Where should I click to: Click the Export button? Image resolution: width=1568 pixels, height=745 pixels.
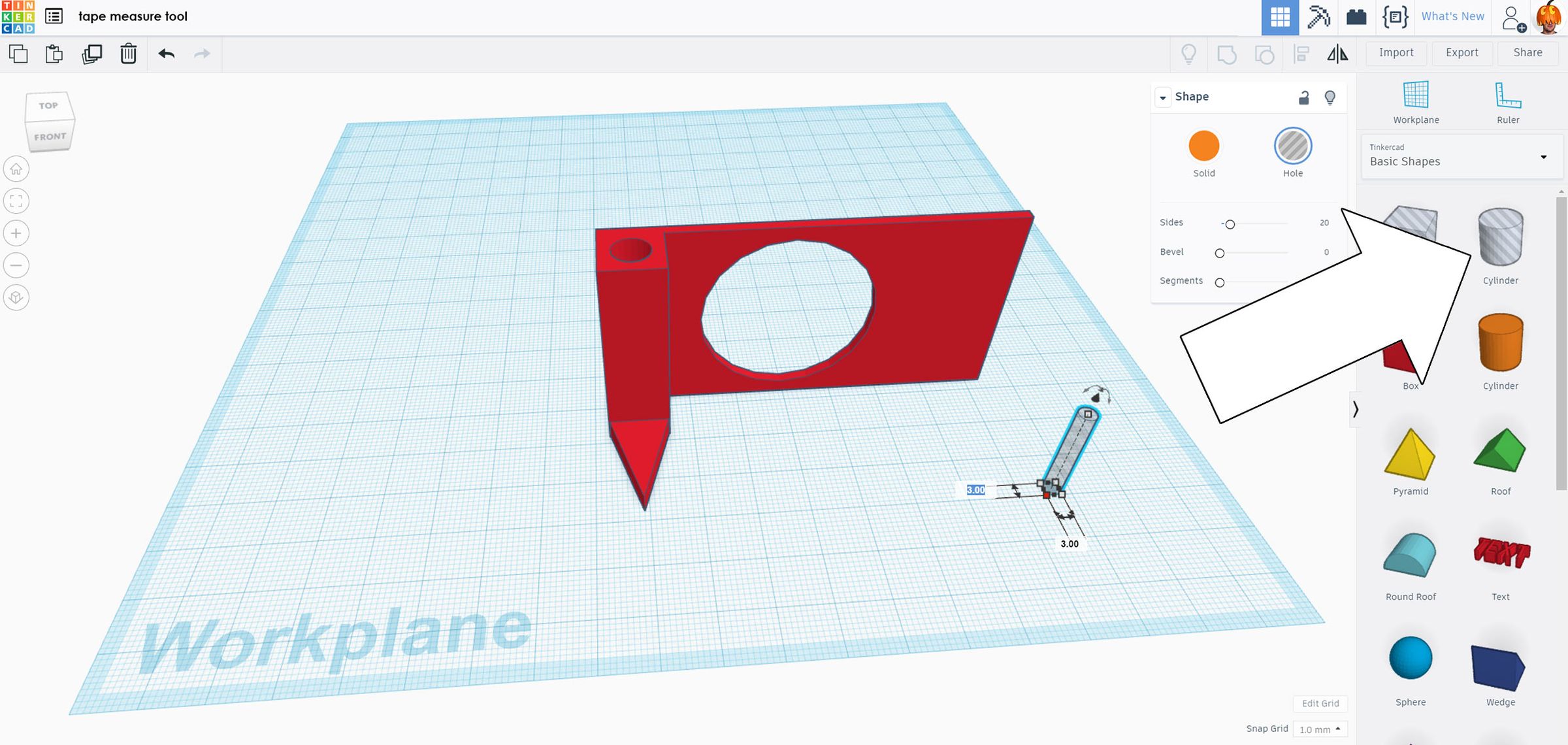click(1462, 53)
